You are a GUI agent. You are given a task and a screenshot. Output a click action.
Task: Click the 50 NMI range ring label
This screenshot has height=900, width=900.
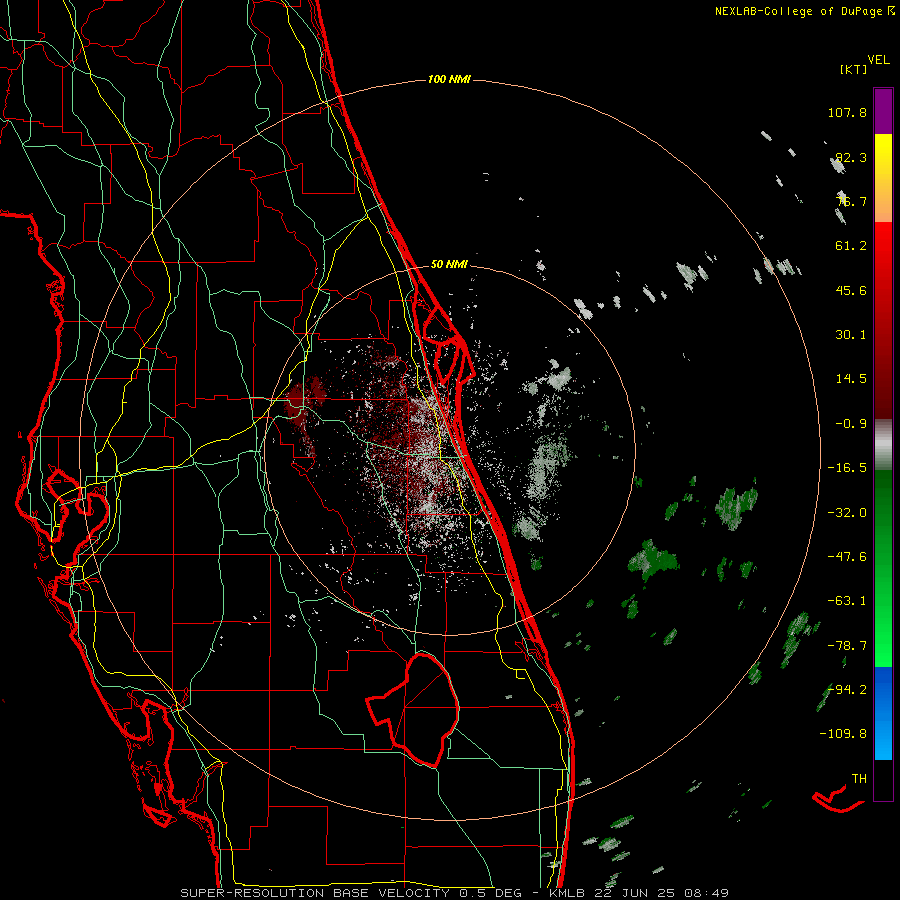pos(449,264)
